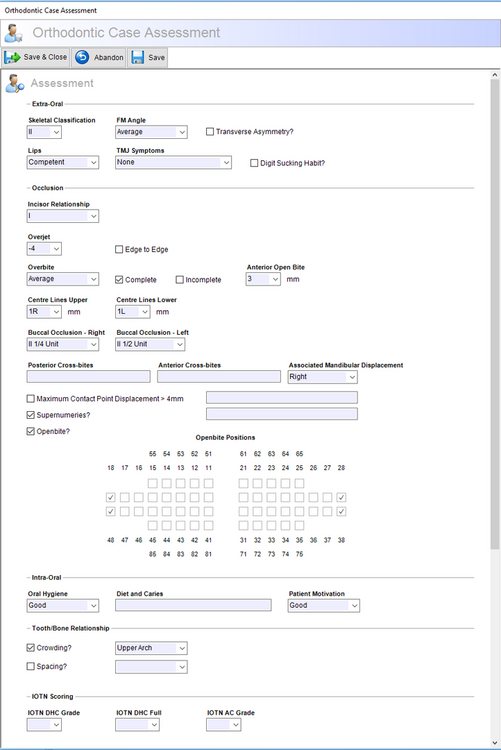Uncheck upper openbite box for tooth 18
The height and width of the screenshot is (750, 501).
point(111,497)
